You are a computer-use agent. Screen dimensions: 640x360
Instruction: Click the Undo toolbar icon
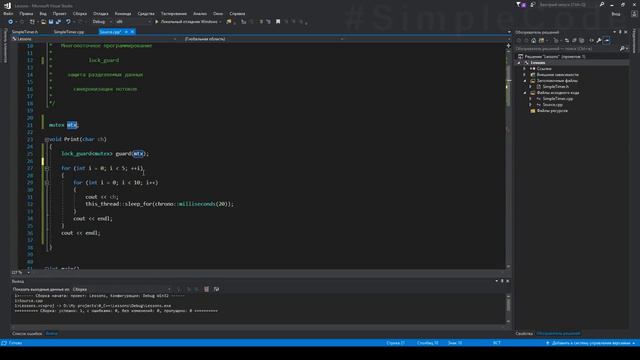click(68, 22)
